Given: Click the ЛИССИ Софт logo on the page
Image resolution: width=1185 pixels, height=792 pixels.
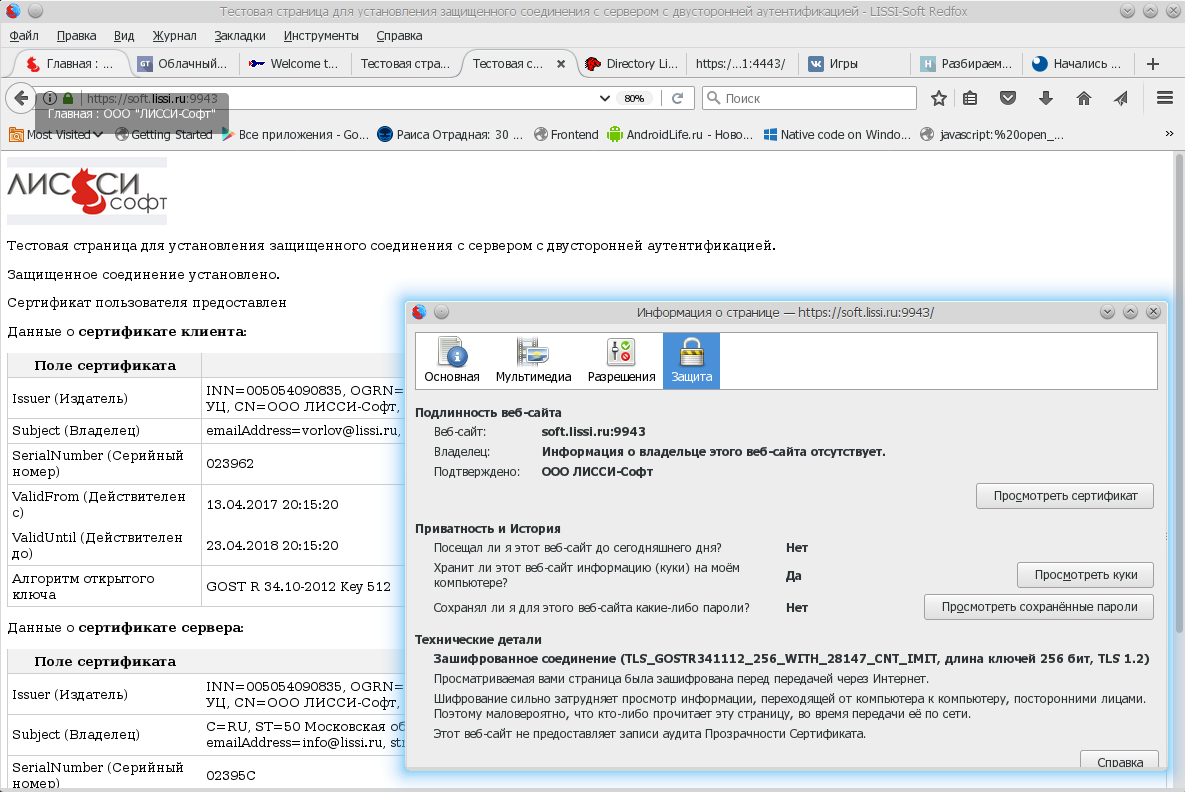Looking at the screenshot, I should 87,191.
